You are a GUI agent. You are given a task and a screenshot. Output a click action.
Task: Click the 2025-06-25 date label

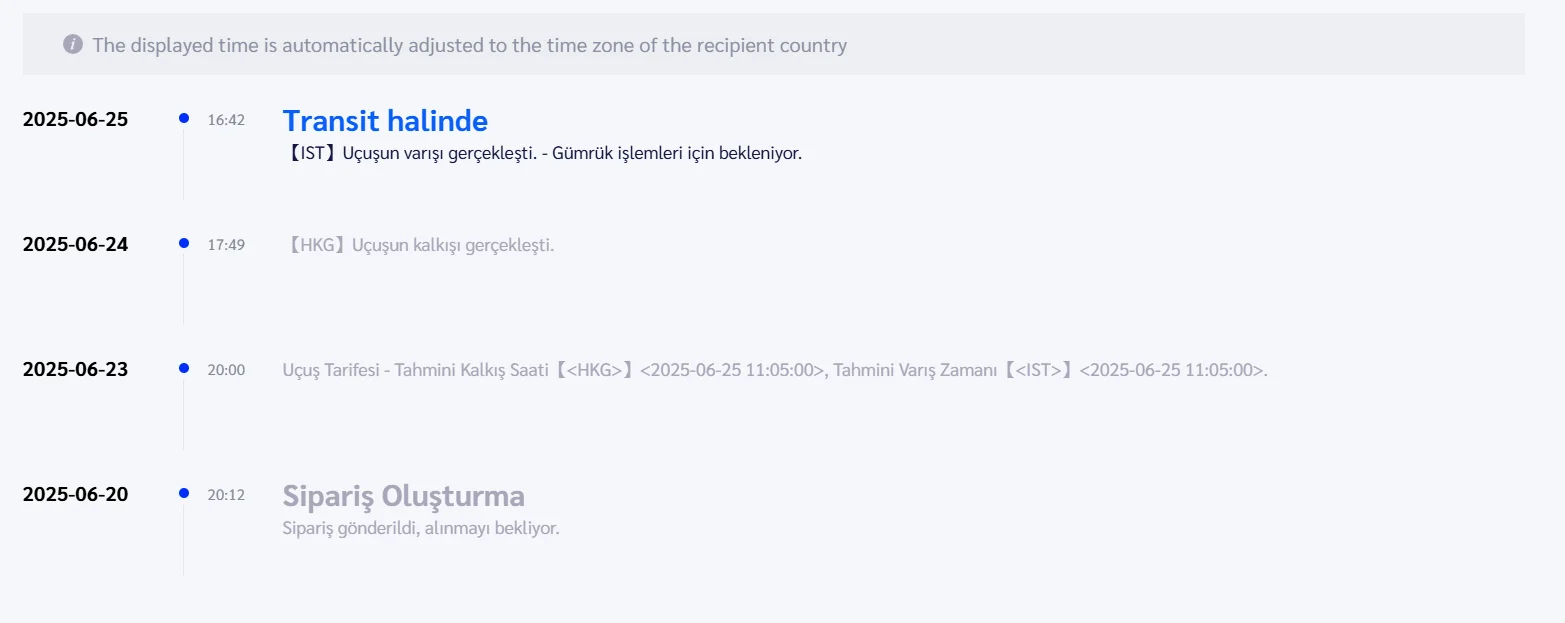[75, 119]
